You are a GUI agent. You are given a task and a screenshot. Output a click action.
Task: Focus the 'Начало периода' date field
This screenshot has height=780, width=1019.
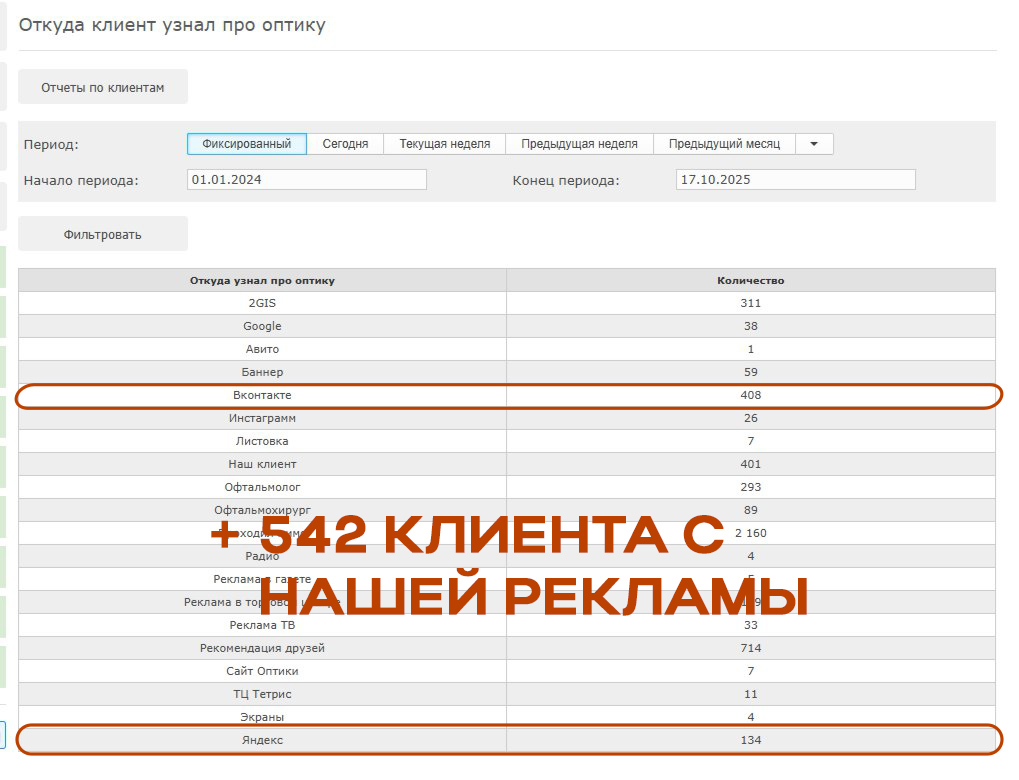click(306, 180)
